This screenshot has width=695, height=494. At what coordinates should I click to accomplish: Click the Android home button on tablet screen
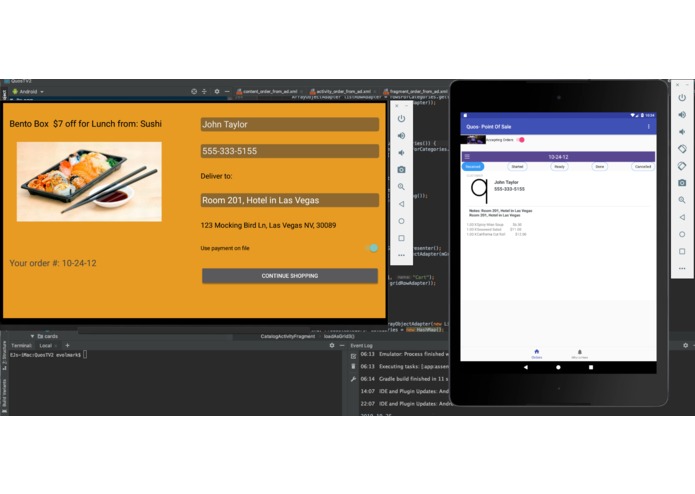(558, 367)
